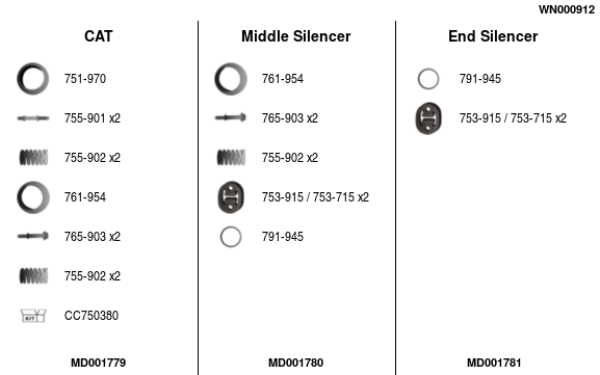Select the 755-901 bolt icon under CAT
Viewport: 600px width, 375px height.
click(x=33, y=118)
